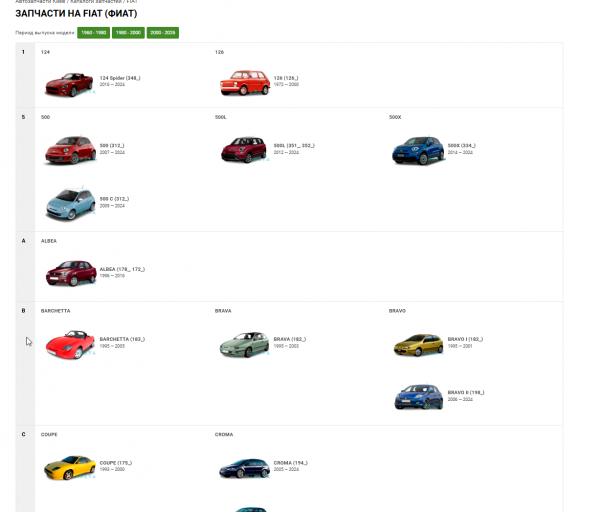Click the 'CROMA' group heading

[x=224, y=435]
